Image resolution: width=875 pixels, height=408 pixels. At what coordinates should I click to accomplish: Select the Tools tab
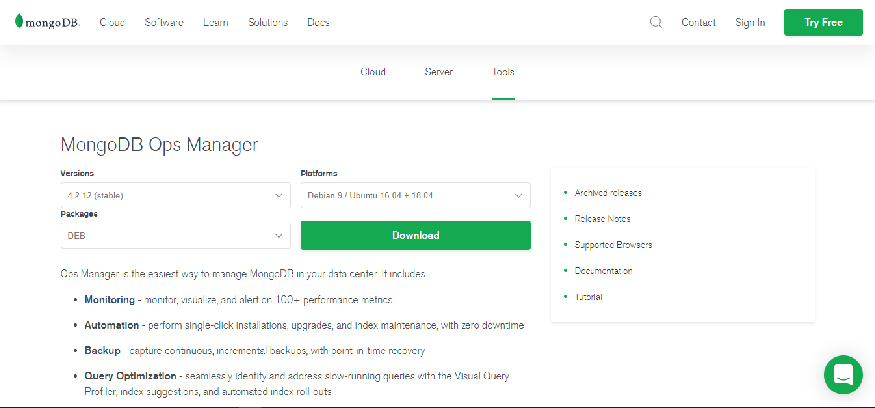[503, 72]
